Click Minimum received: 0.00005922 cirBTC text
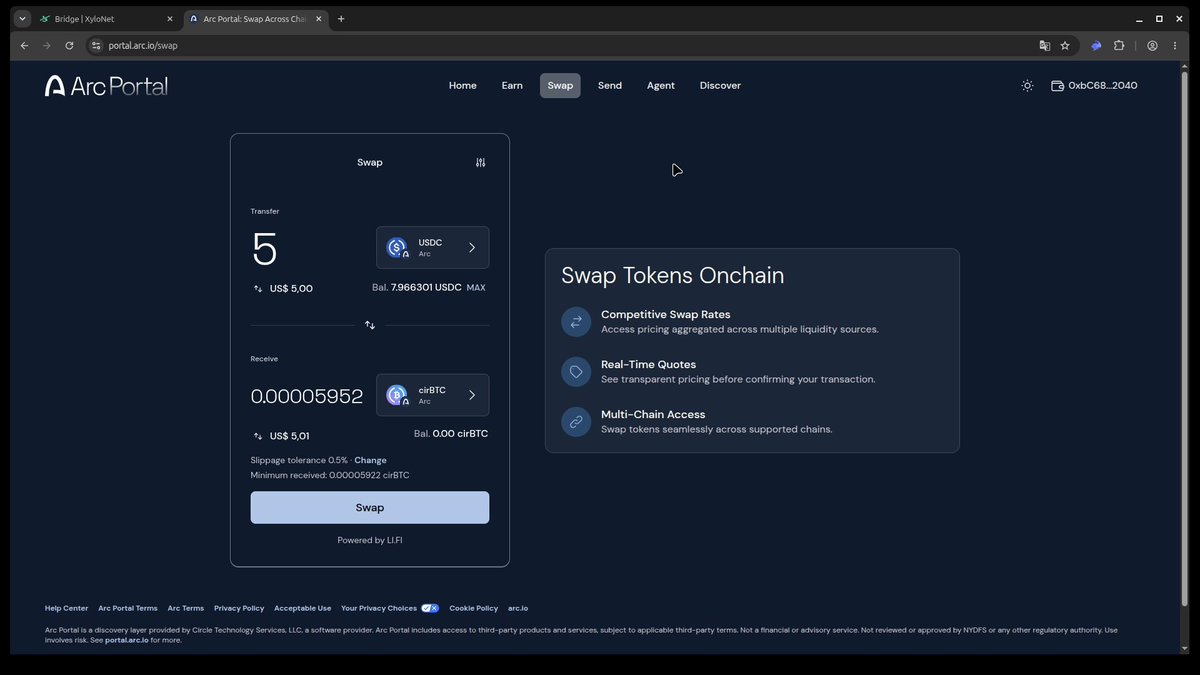Viewport: 1200px width, 675px height. (330, 475)
